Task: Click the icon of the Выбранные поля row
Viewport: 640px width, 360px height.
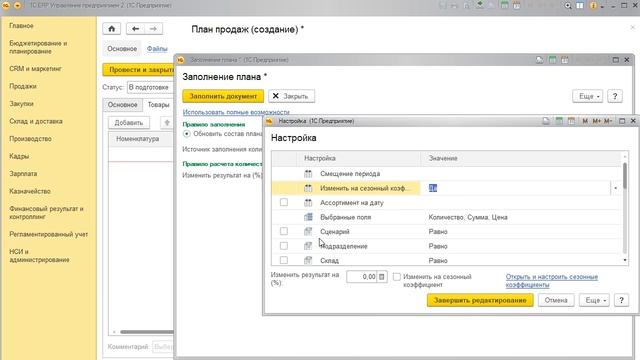Action: (308, 217)
